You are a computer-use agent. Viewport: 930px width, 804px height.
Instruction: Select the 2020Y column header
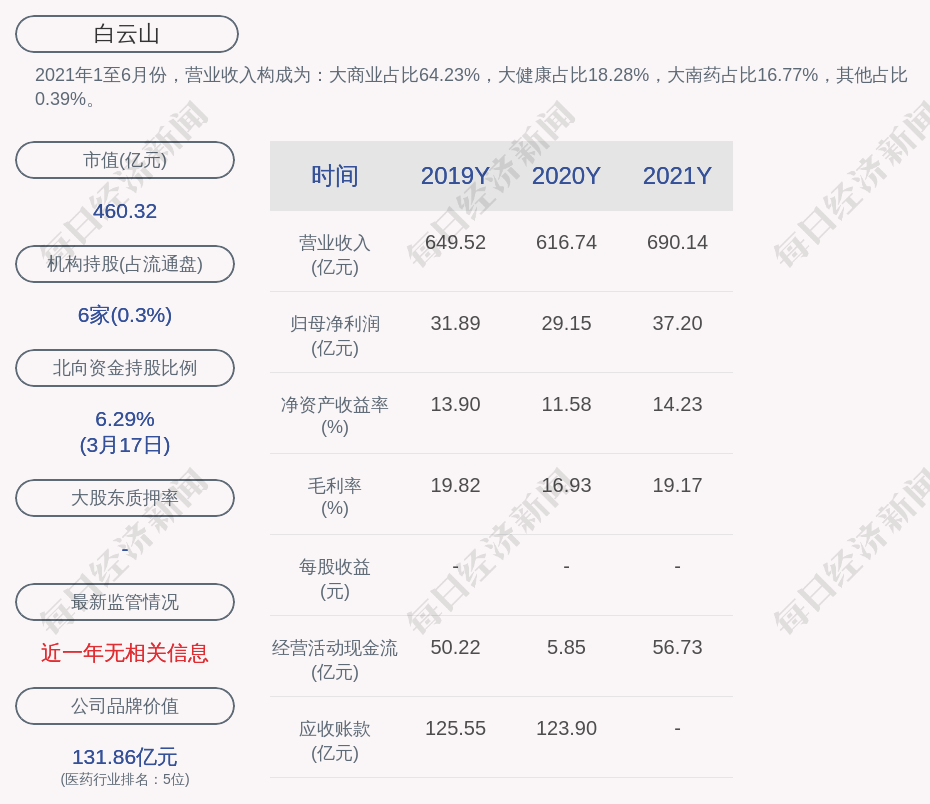566,176
